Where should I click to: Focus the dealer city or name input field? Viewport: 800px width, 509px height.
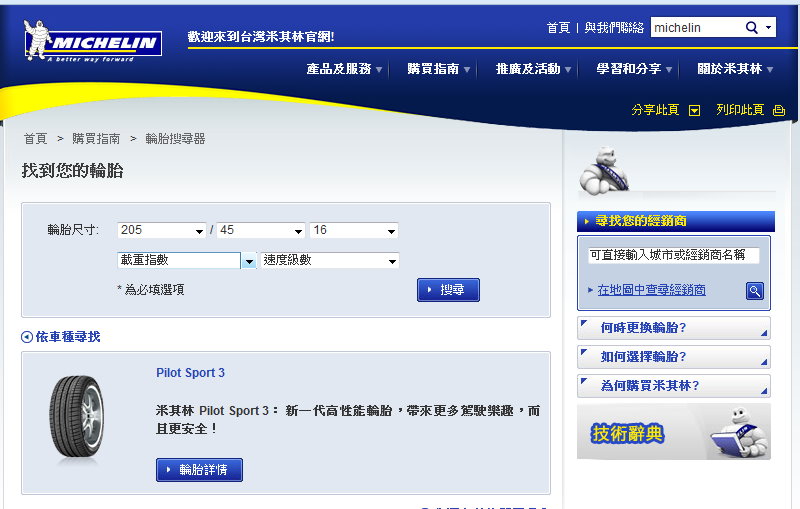[x=673, y=255]
